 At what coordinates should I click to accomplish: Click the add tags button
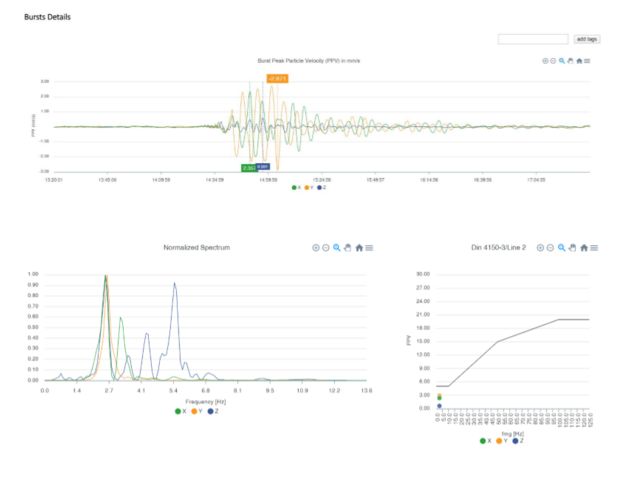click(x=587, y=39)
